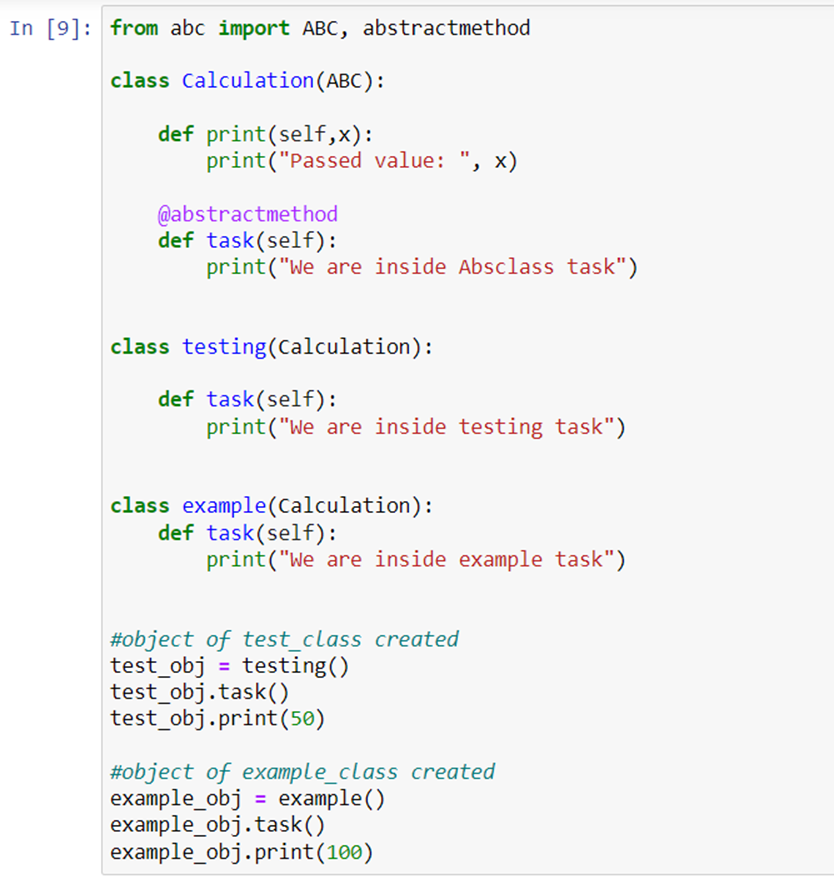The image size is (834, 879).
Task: Click the "We are inside example task" string
Action: (446, 559)
